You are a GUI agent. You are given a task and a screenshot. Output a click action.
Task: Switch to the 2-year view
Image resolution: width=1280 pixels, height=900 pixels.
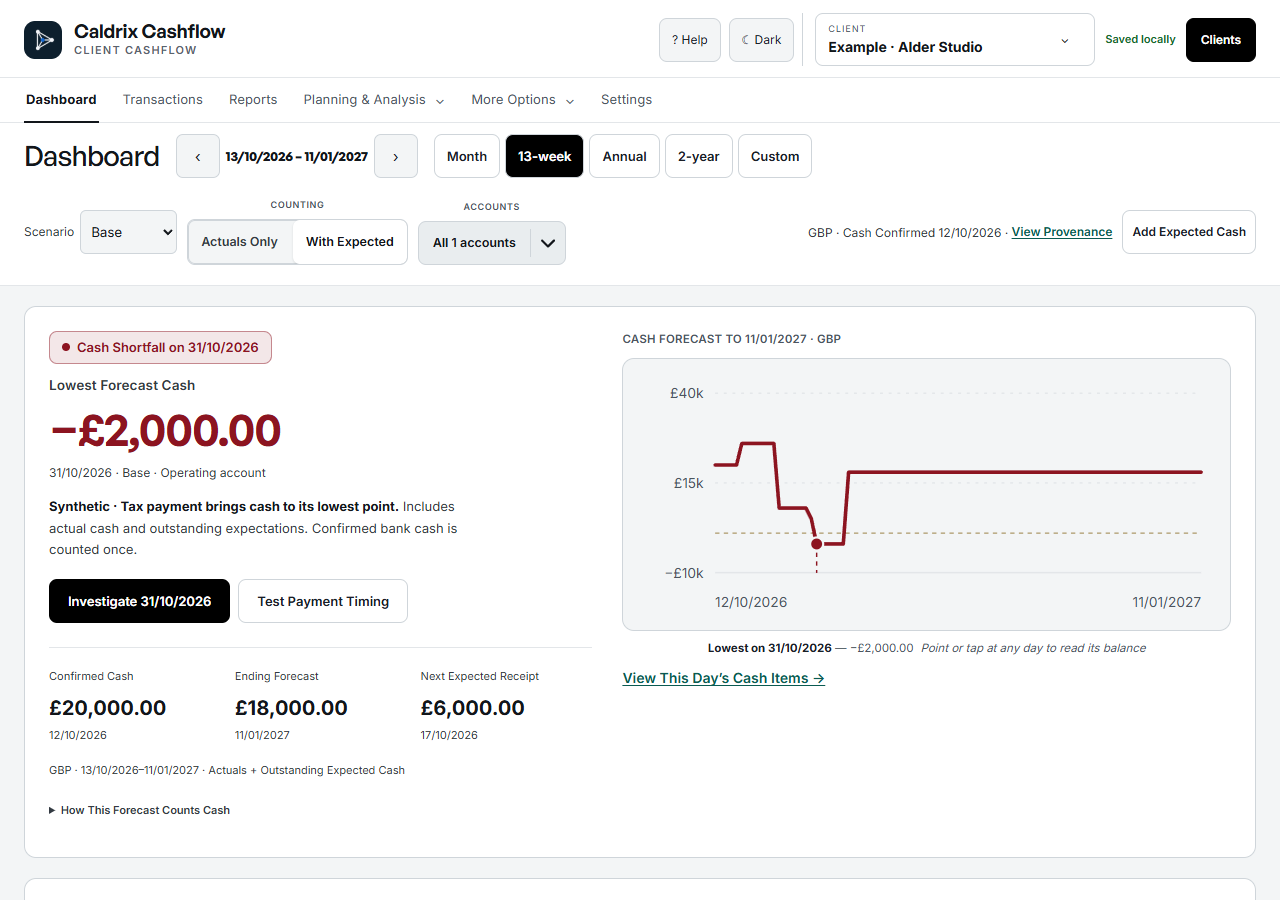click(699, 157)
